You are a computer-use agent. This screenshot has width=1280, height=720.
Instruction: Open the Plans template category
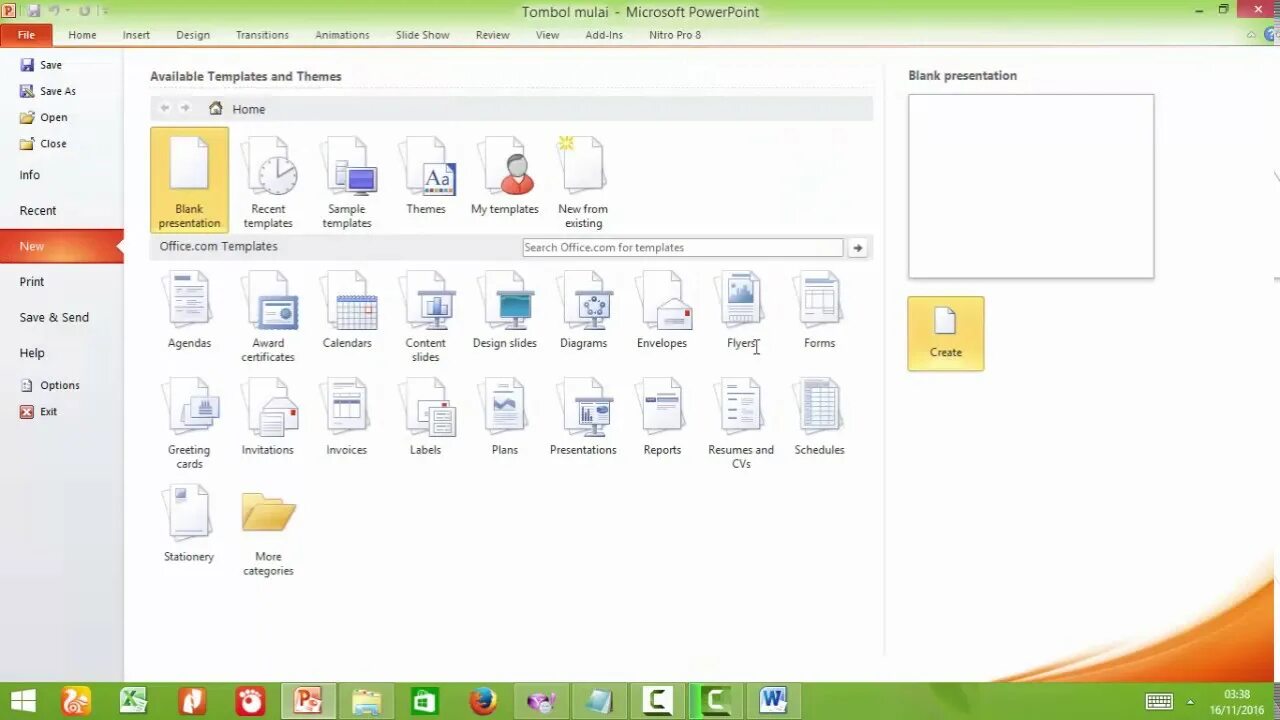tap(505, 417)
